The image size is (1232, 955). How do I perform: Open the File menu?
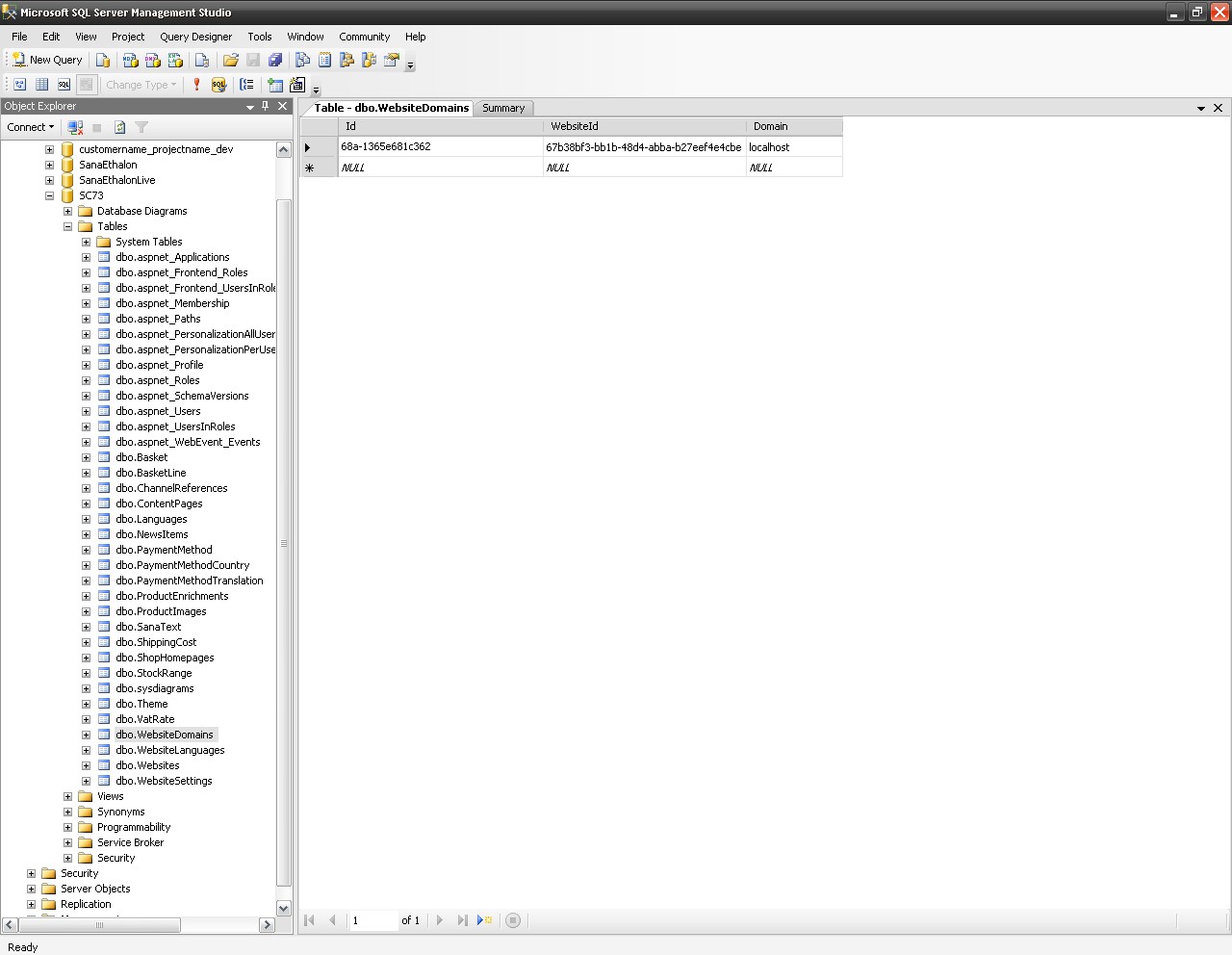[19, 37]
